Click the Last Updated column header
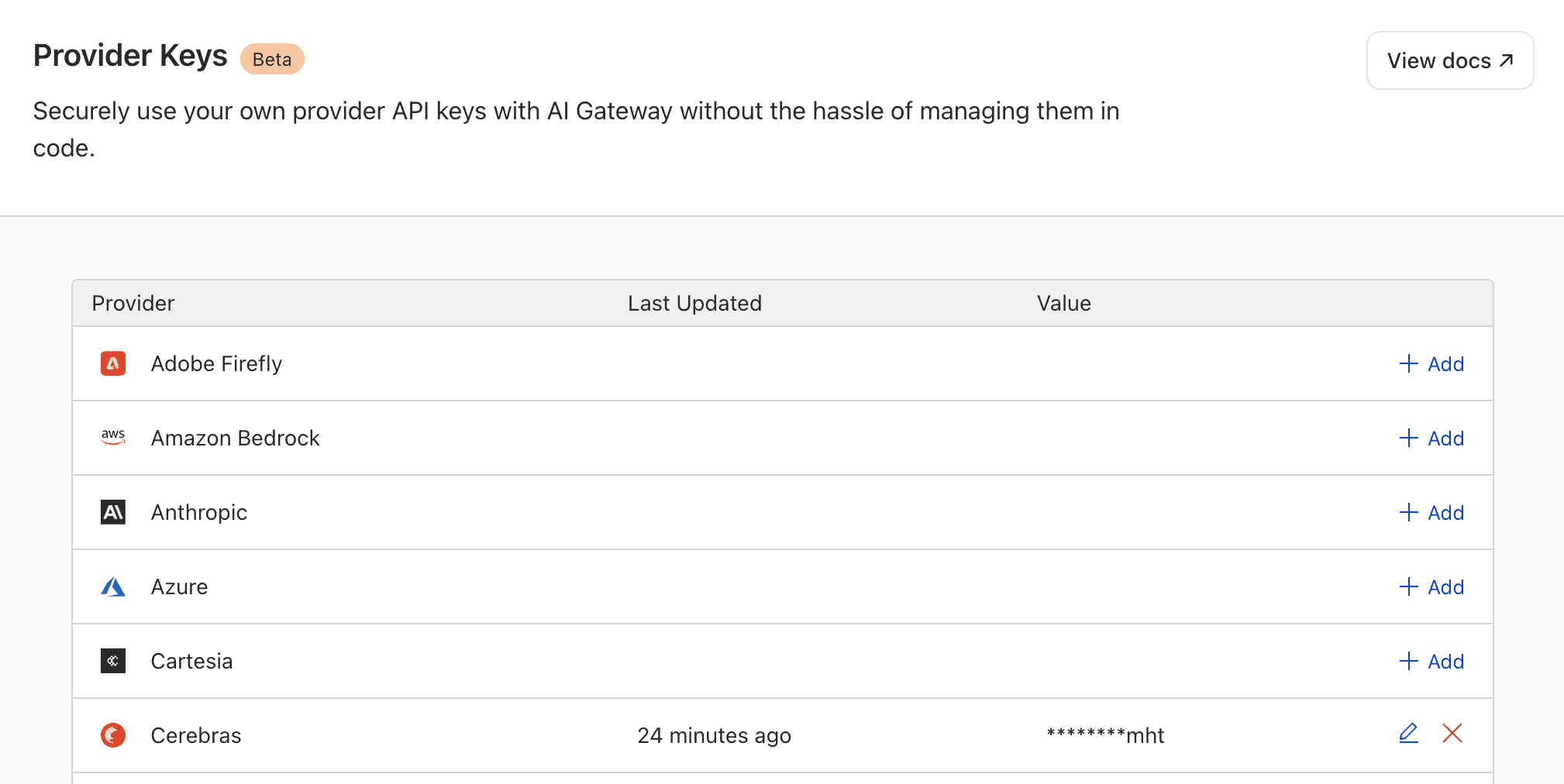Viewport: 1564px width, 784px height. point(694,303)
